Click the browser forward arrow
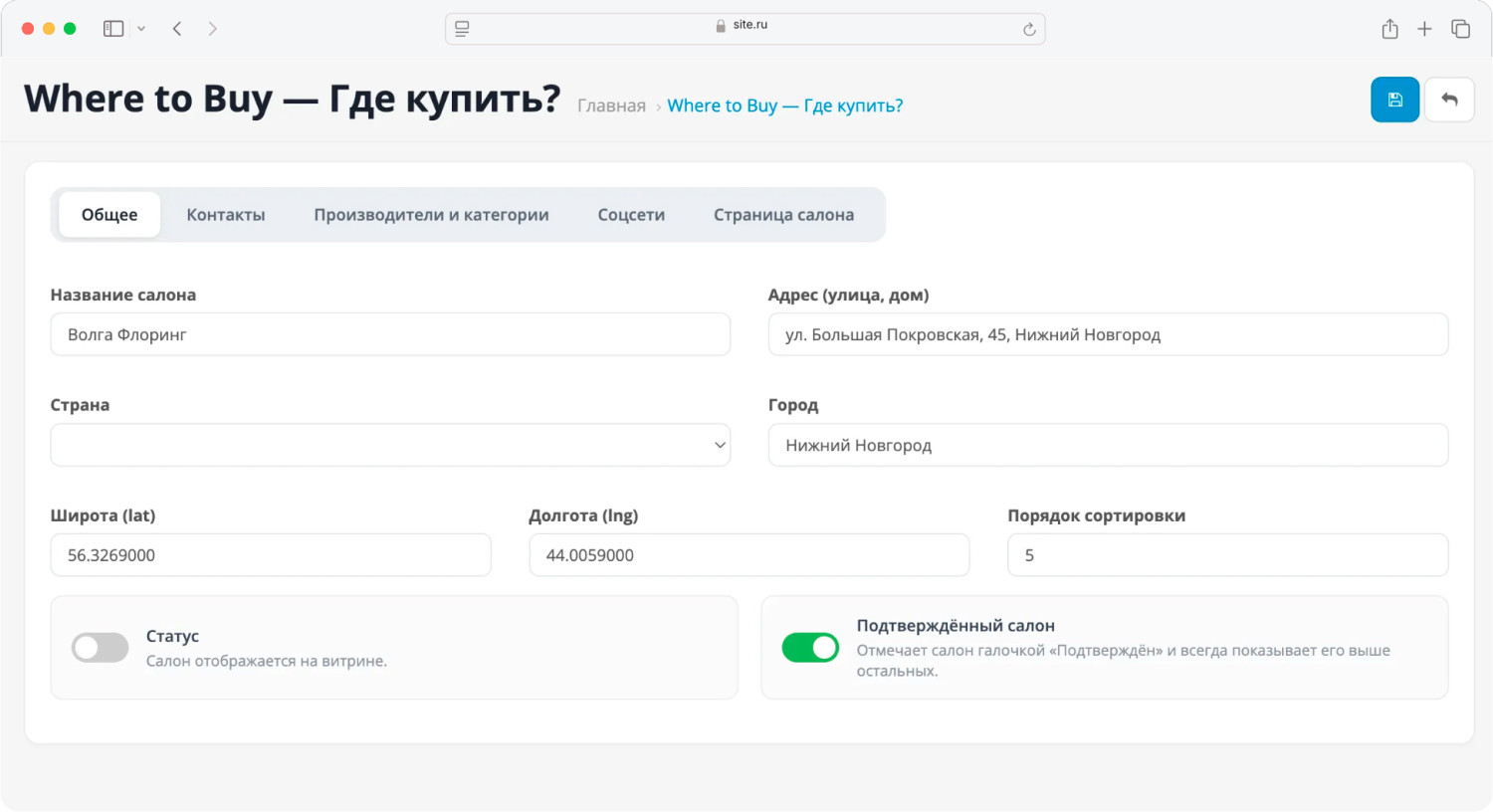The height and width of the screenshot is (812, 1493). [x=212, y=29]
